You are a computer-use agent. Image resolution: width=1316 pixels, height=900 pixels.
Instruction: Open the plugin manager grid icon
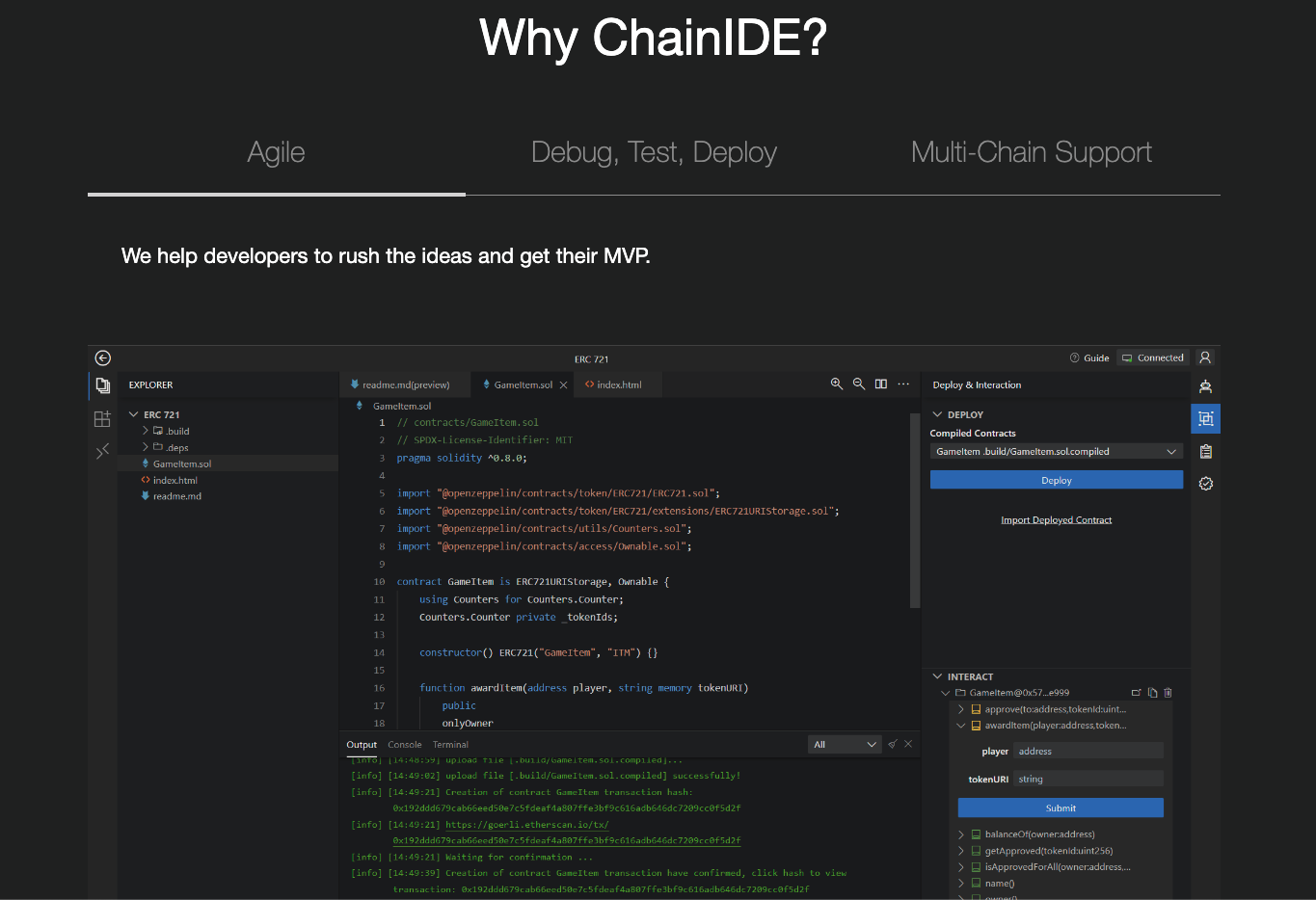coord(102,419)
